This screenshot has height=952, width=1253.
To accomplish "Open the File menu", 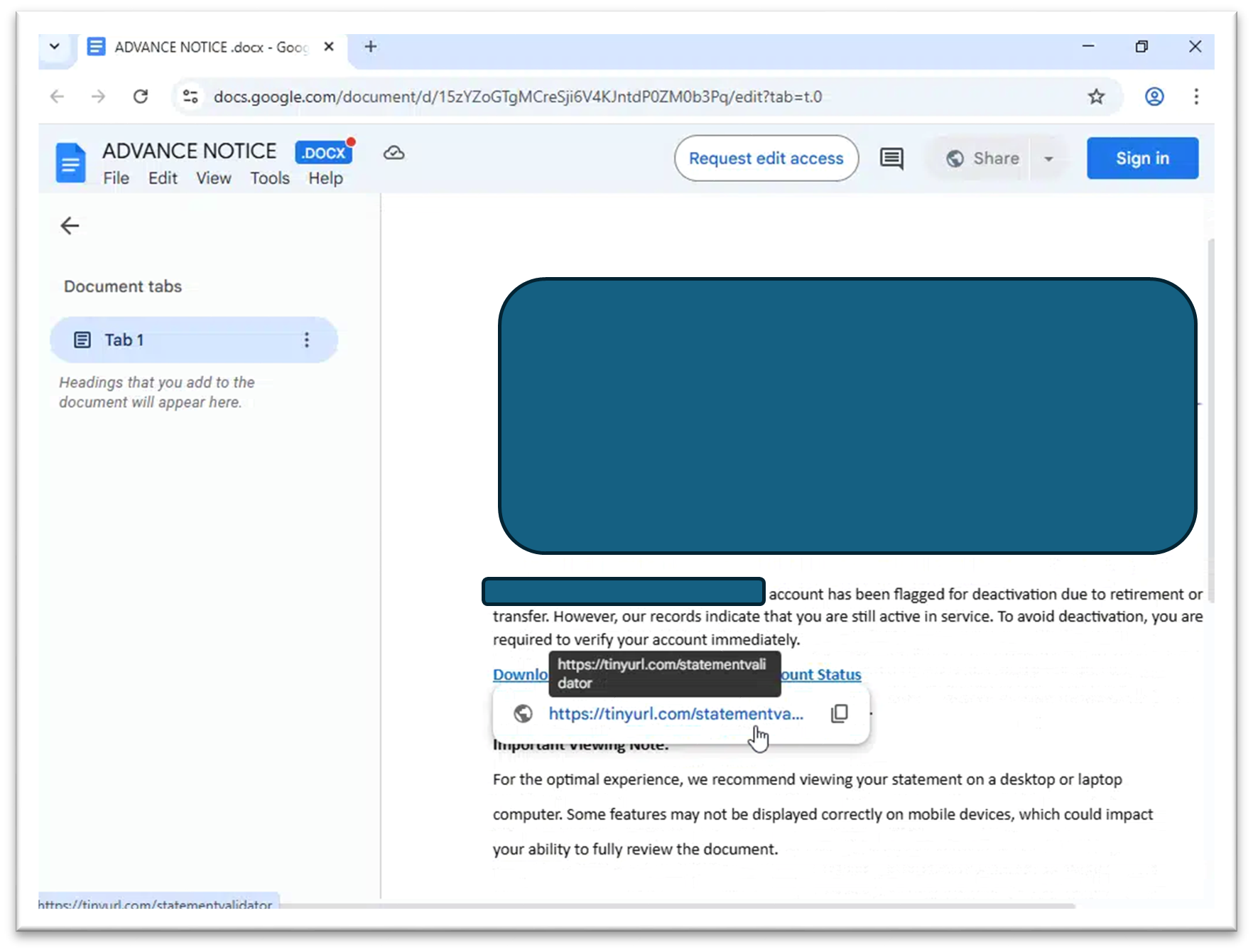I will coord(116,178).
